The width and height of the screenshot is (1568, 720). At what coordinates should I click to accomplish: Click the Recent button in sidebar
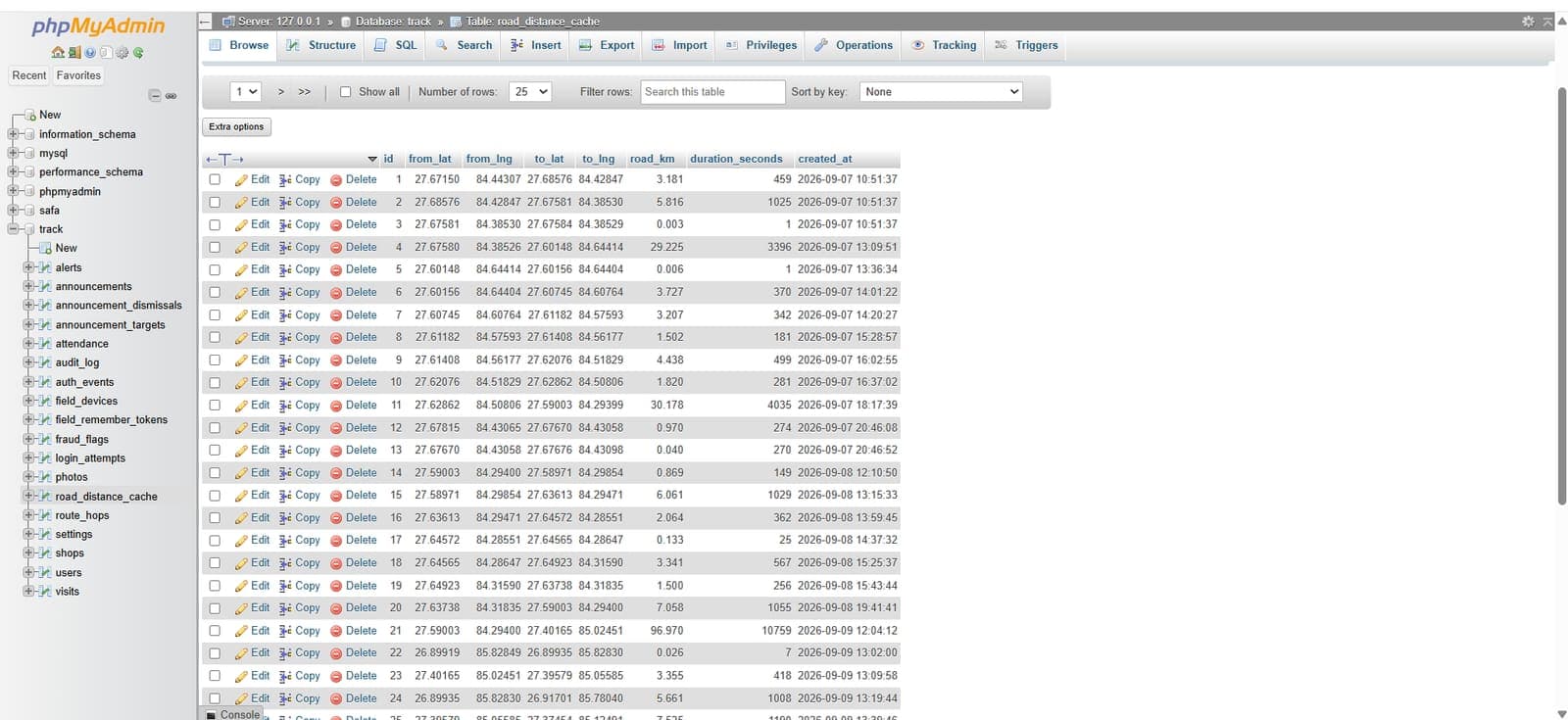click(29, 75)
